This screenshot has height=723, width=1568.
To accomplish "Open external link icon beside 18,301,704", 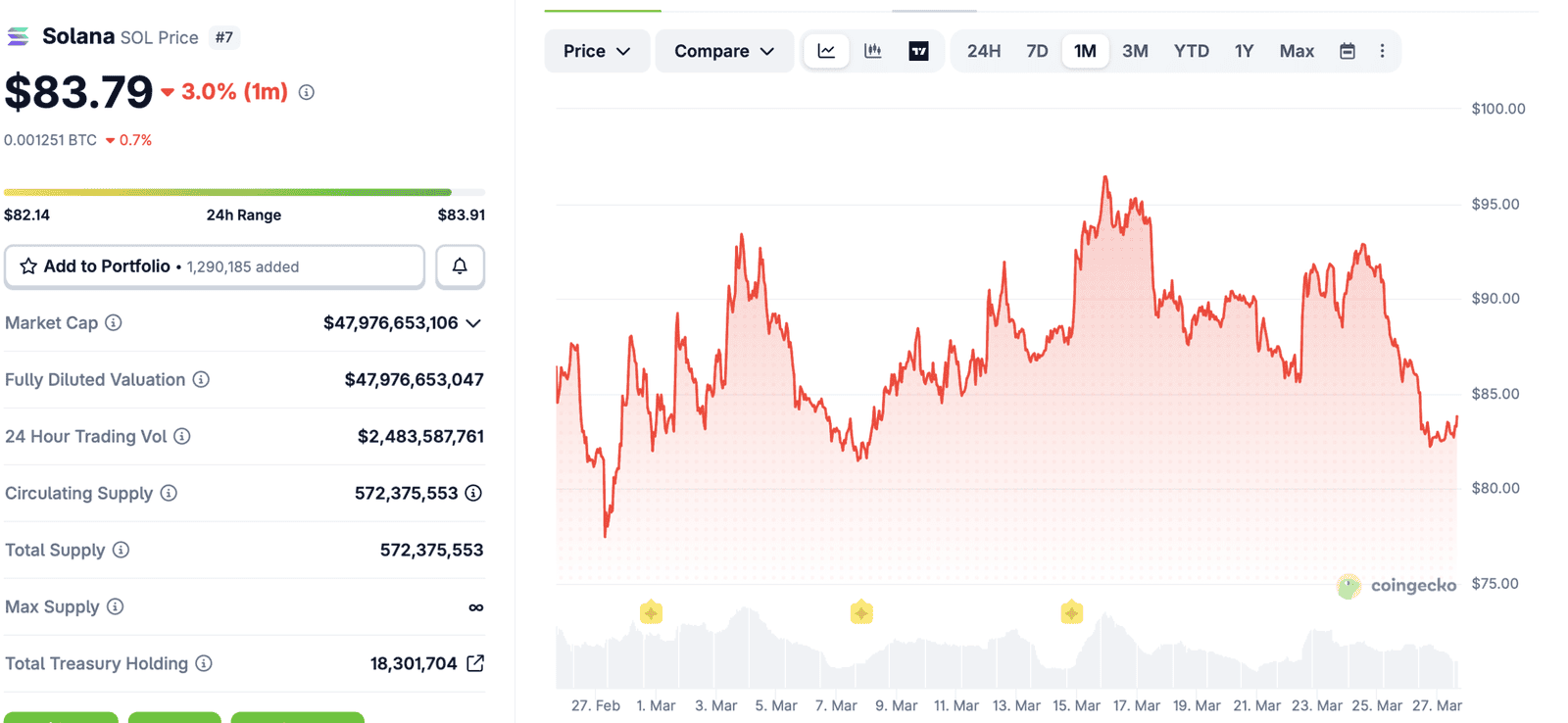I will [x=475, y=663].
